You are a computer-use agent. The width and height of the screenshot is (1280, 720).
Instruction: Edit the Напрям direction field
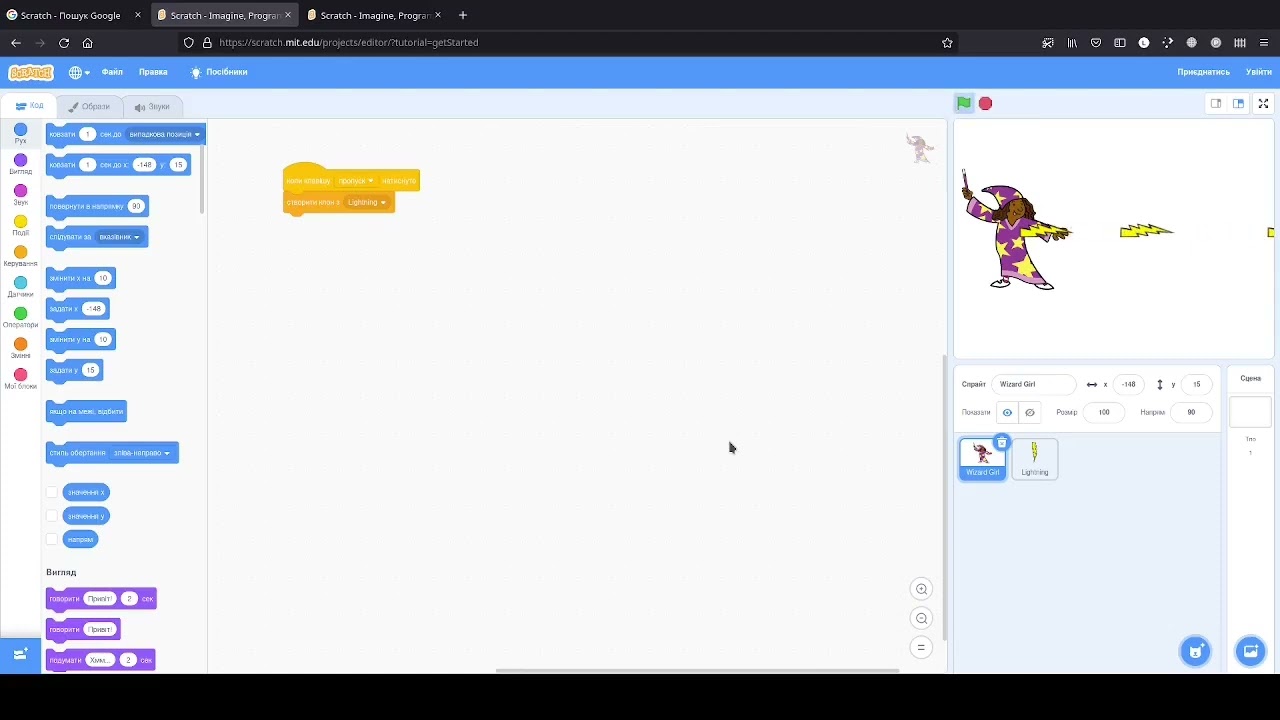[1191, 412]
